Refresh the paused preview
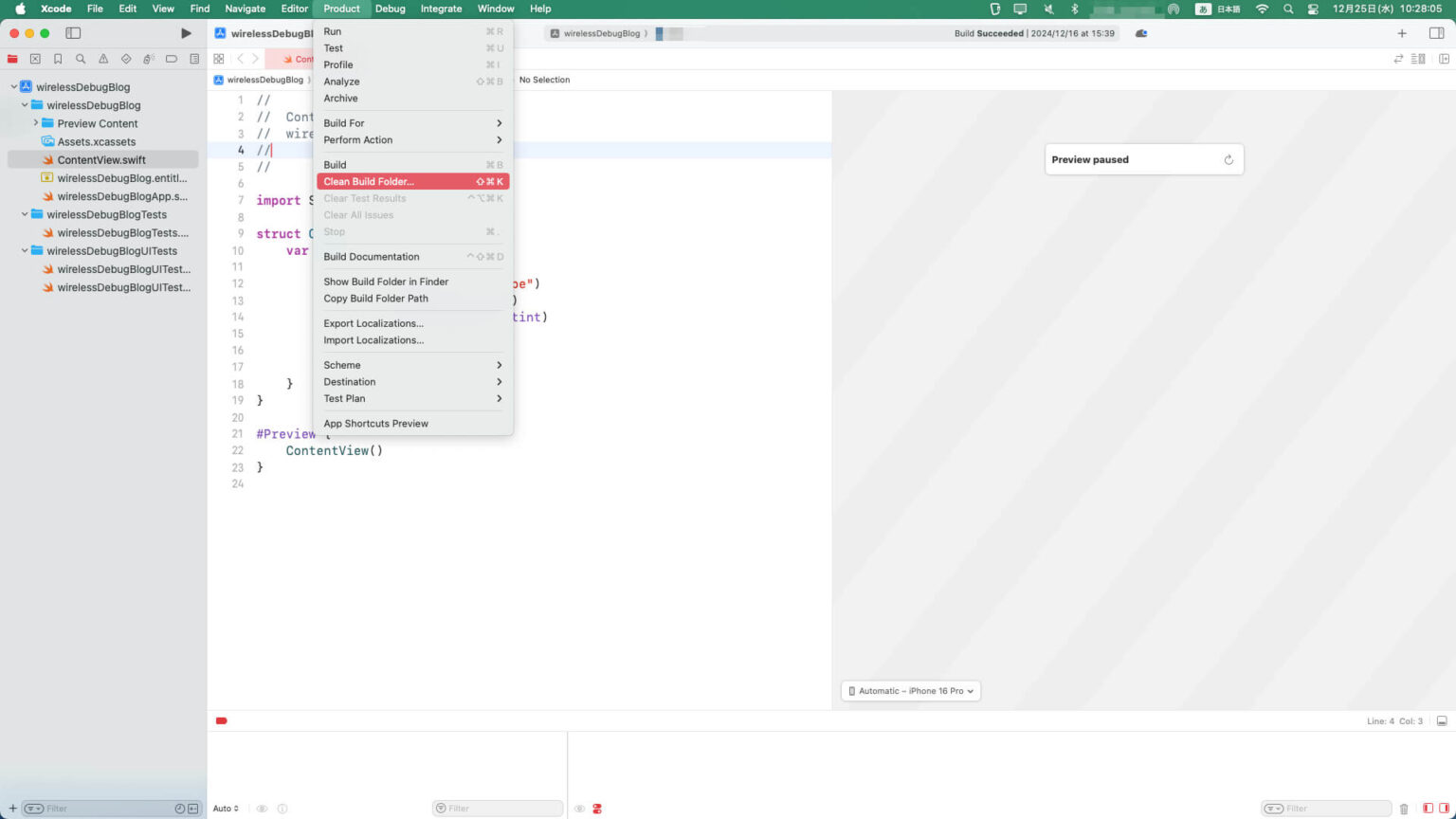 [x=1228, y=160]
